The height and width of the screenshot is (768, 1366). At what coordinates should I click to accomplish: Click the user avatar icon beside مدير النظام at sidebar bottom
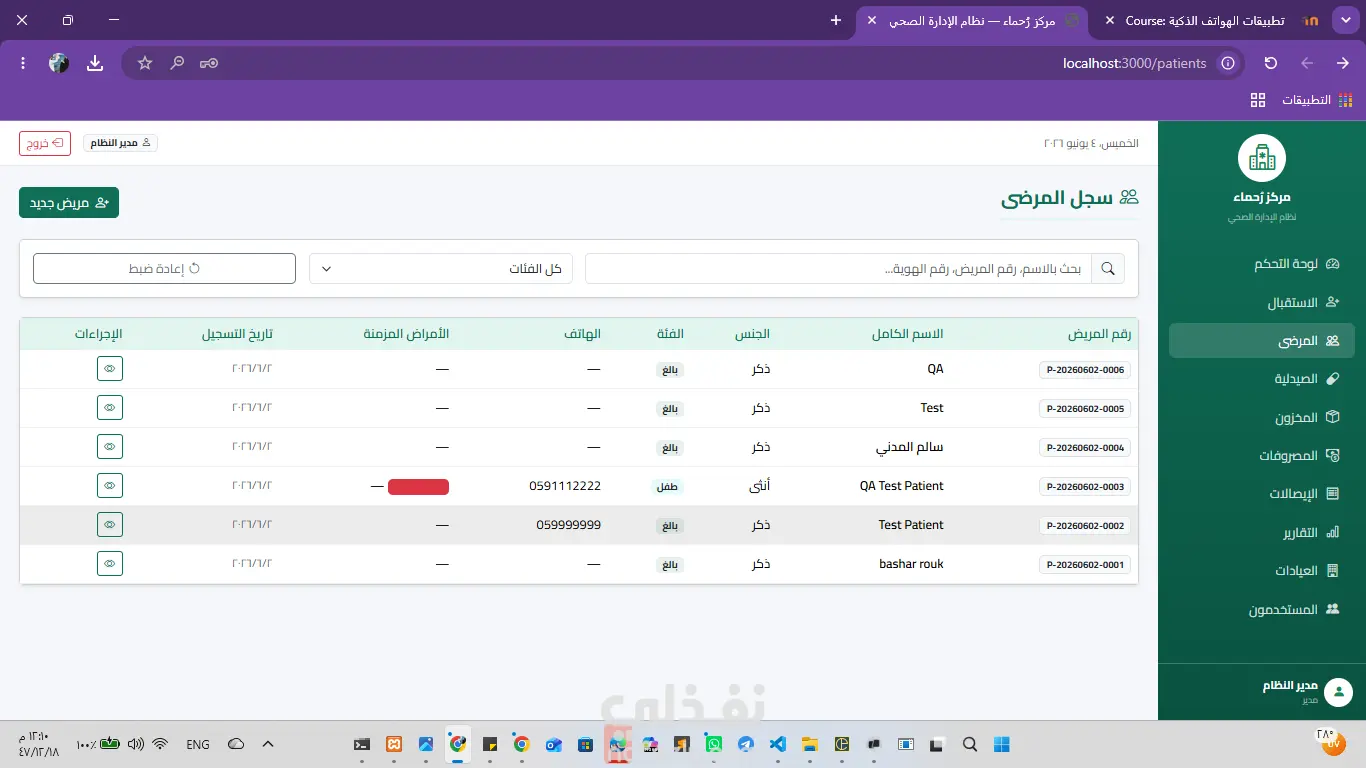tap(1338, 692)
